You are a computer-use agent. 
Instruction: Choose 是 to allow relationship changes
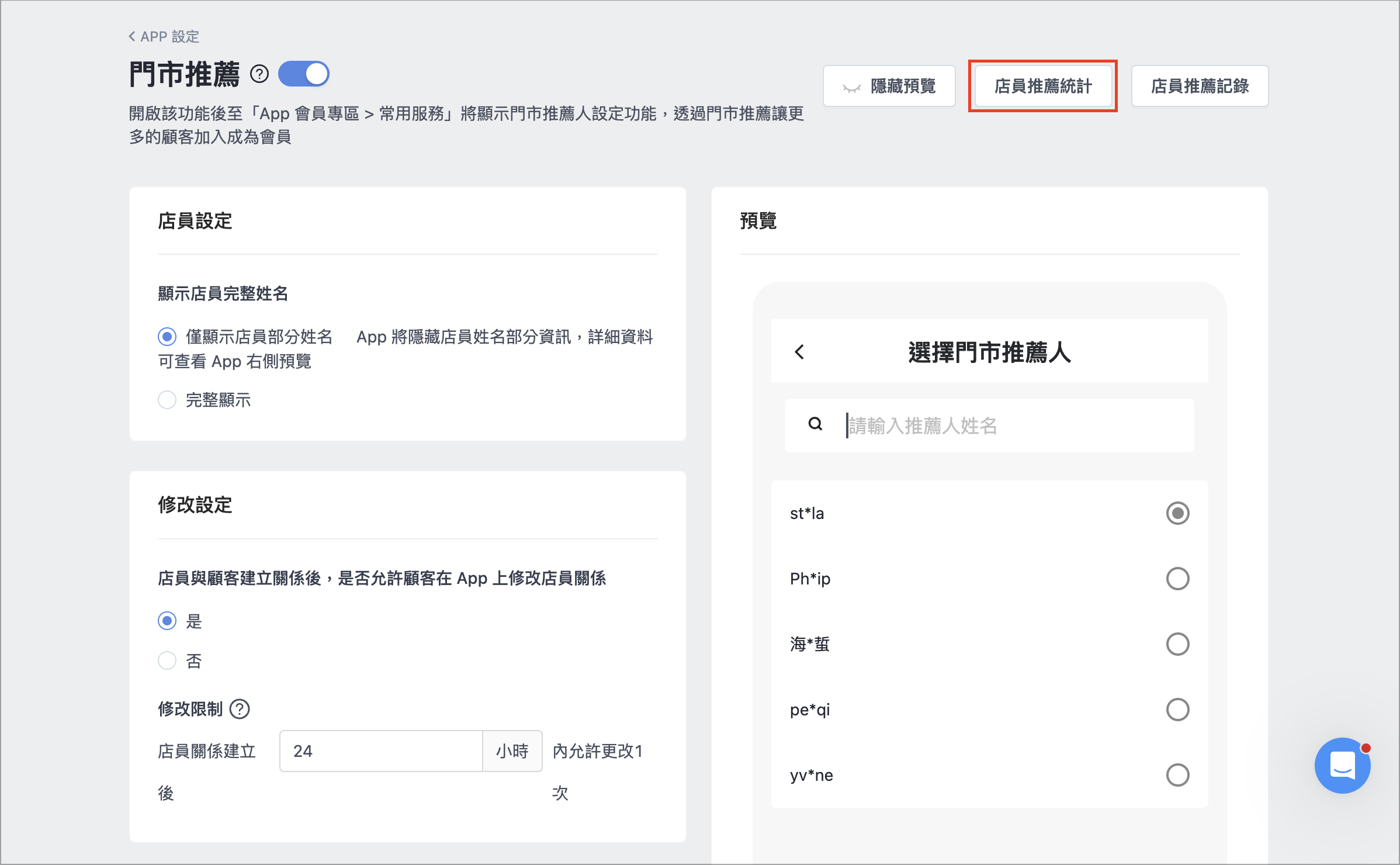(x=167, y=621)
